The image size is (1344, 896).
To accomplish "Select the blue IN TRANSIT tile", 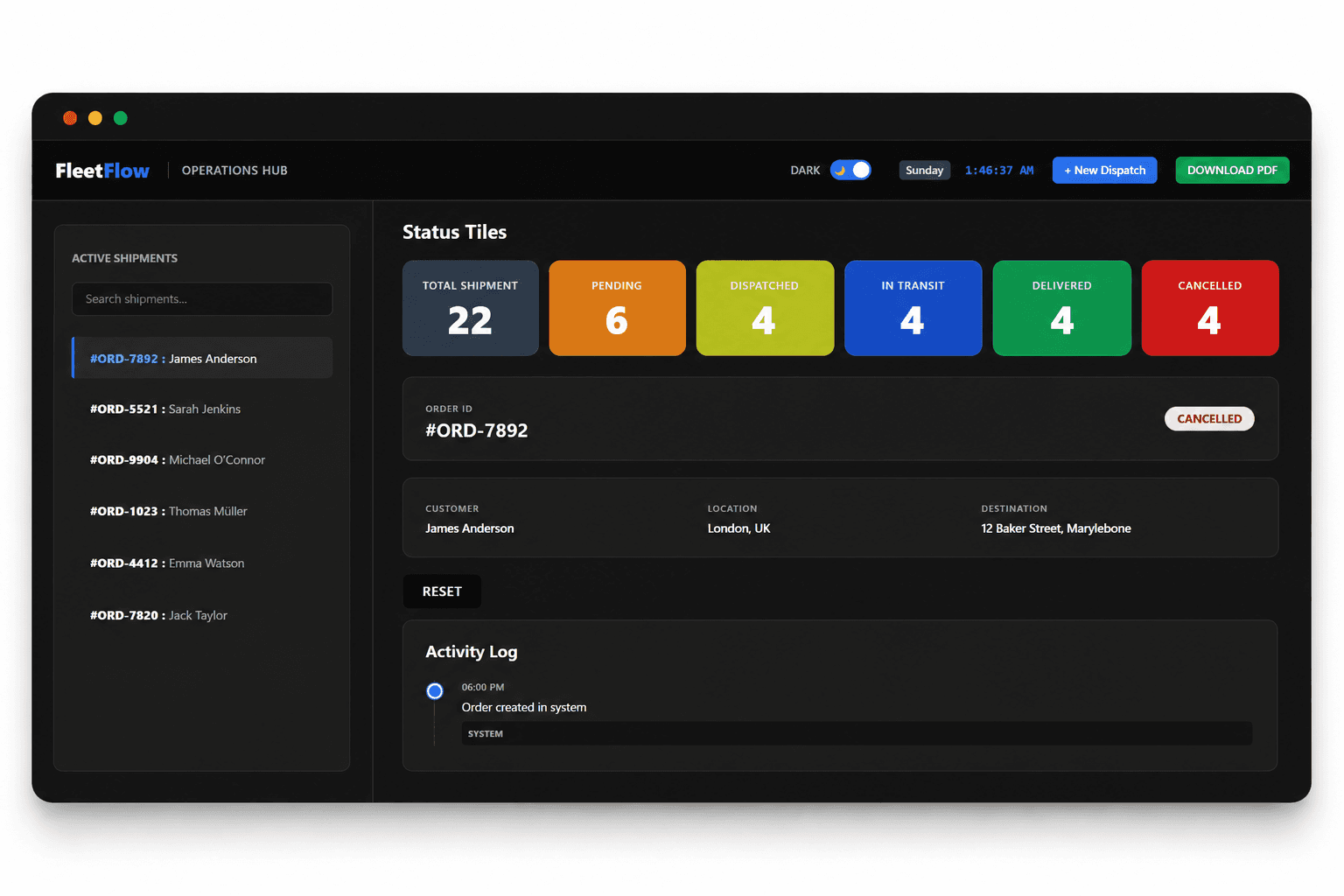I will (913, 308).
